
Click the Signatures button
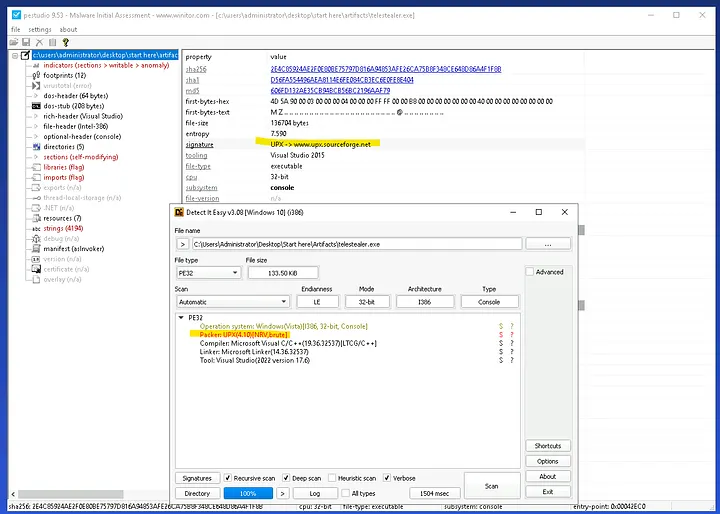click(197, 478)
